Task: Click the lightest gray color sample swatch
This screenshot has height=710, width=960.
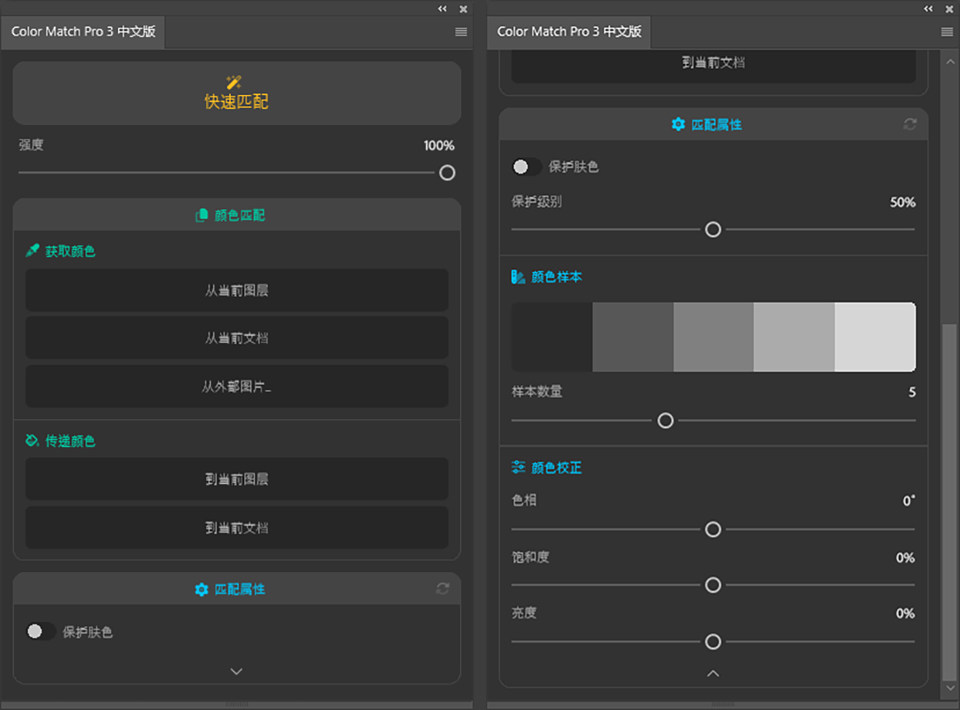Action: coord(875,337)
